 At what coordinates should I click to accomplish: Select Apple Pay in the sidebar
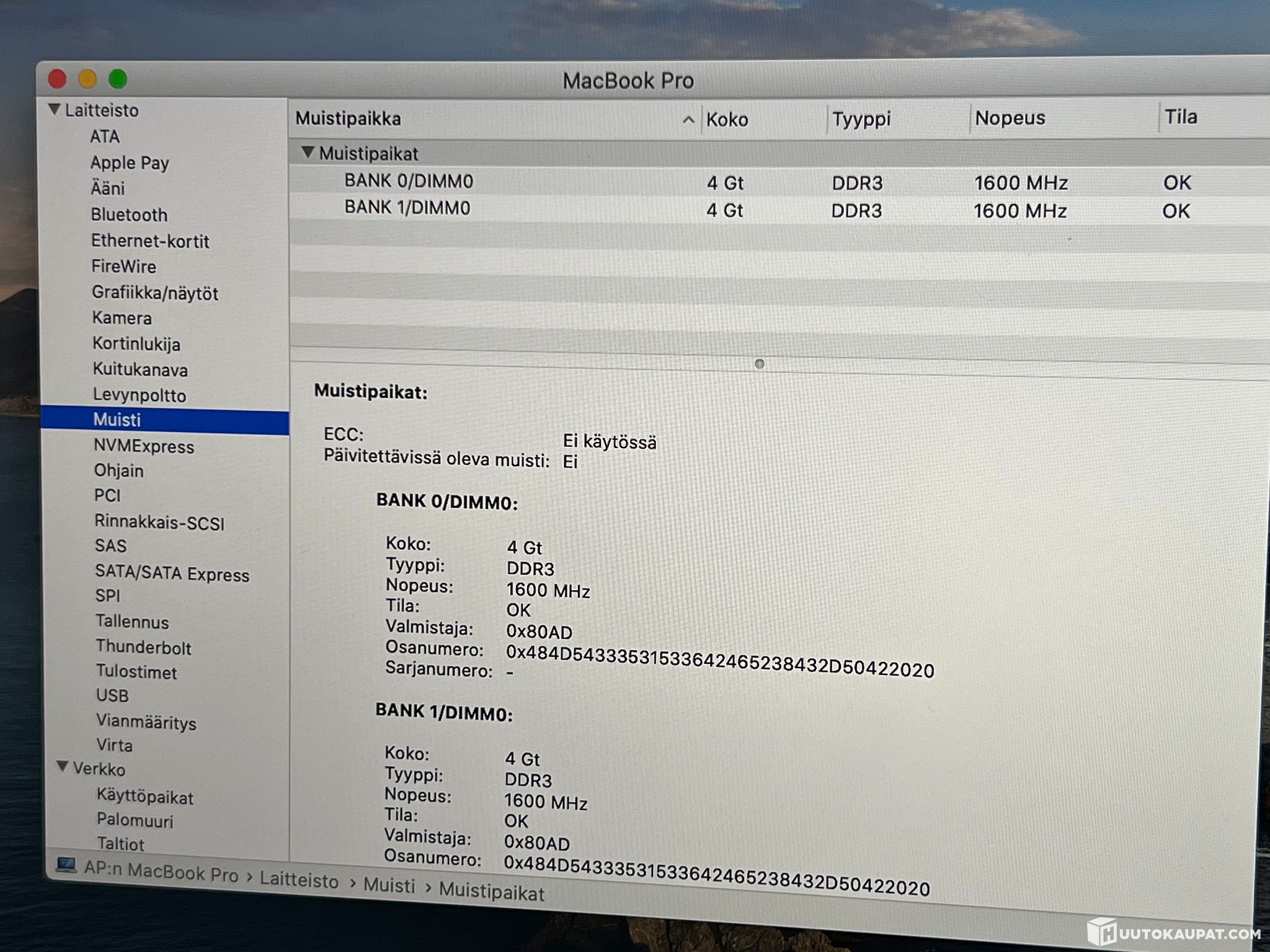pos(130,162)
